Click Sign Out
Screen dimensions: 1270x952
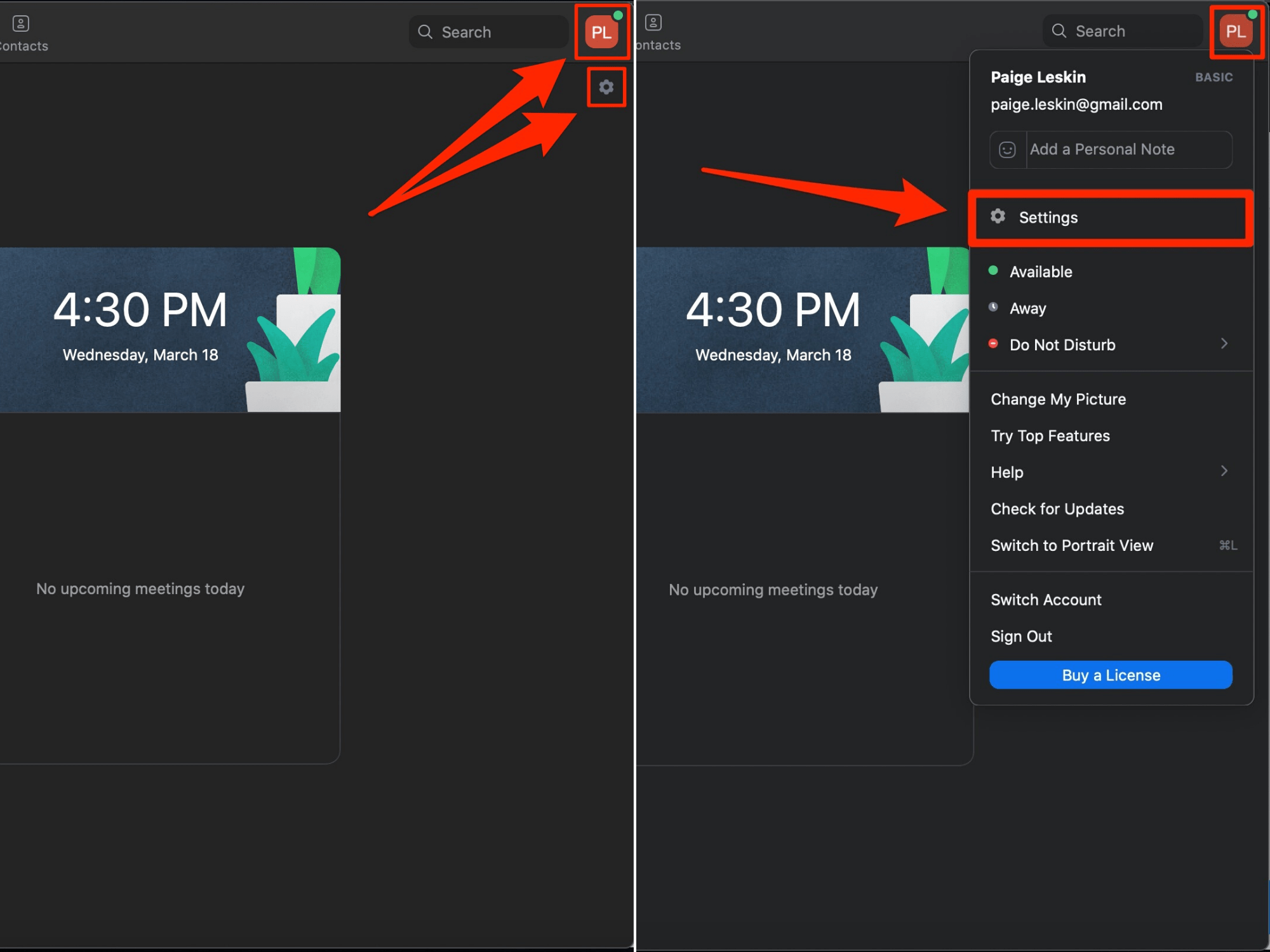(1021, 637)
